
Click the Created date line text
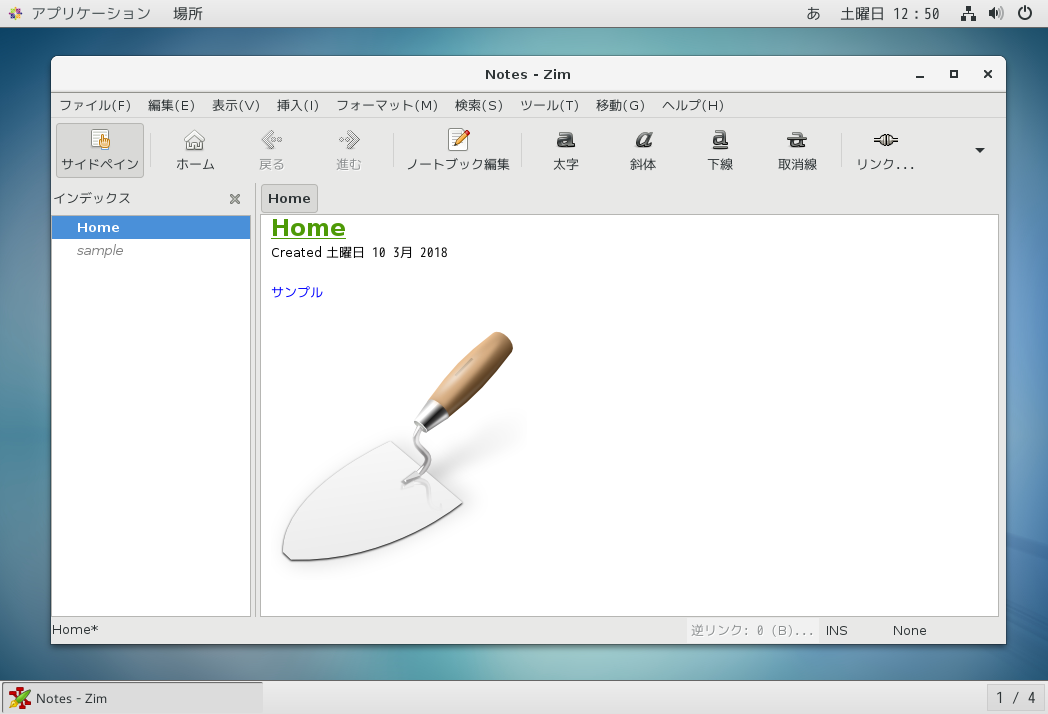(360, 253)
